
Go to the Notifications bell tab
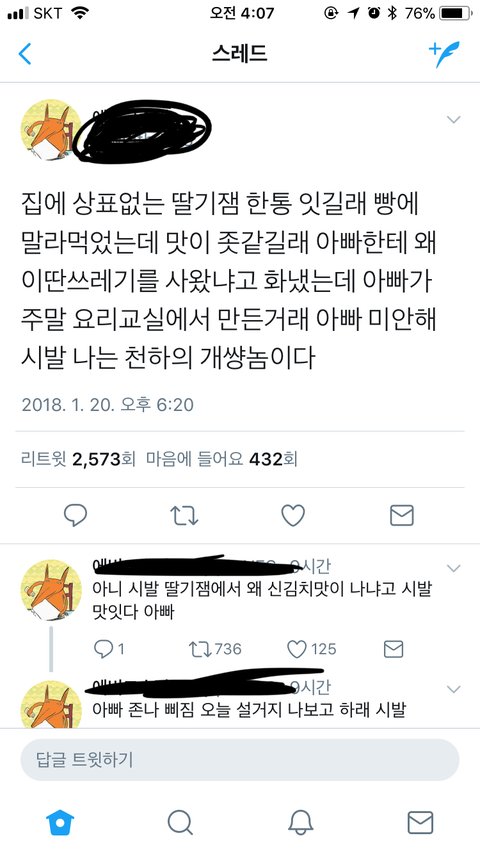tap(300, 822)
